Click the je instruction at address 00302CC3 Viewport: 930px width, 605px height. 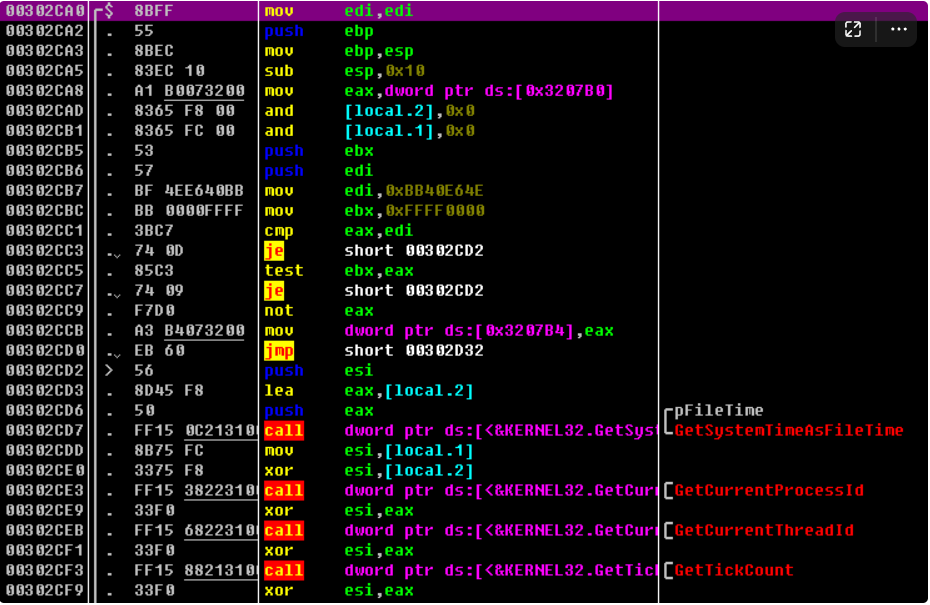click(x=274, y=251)
